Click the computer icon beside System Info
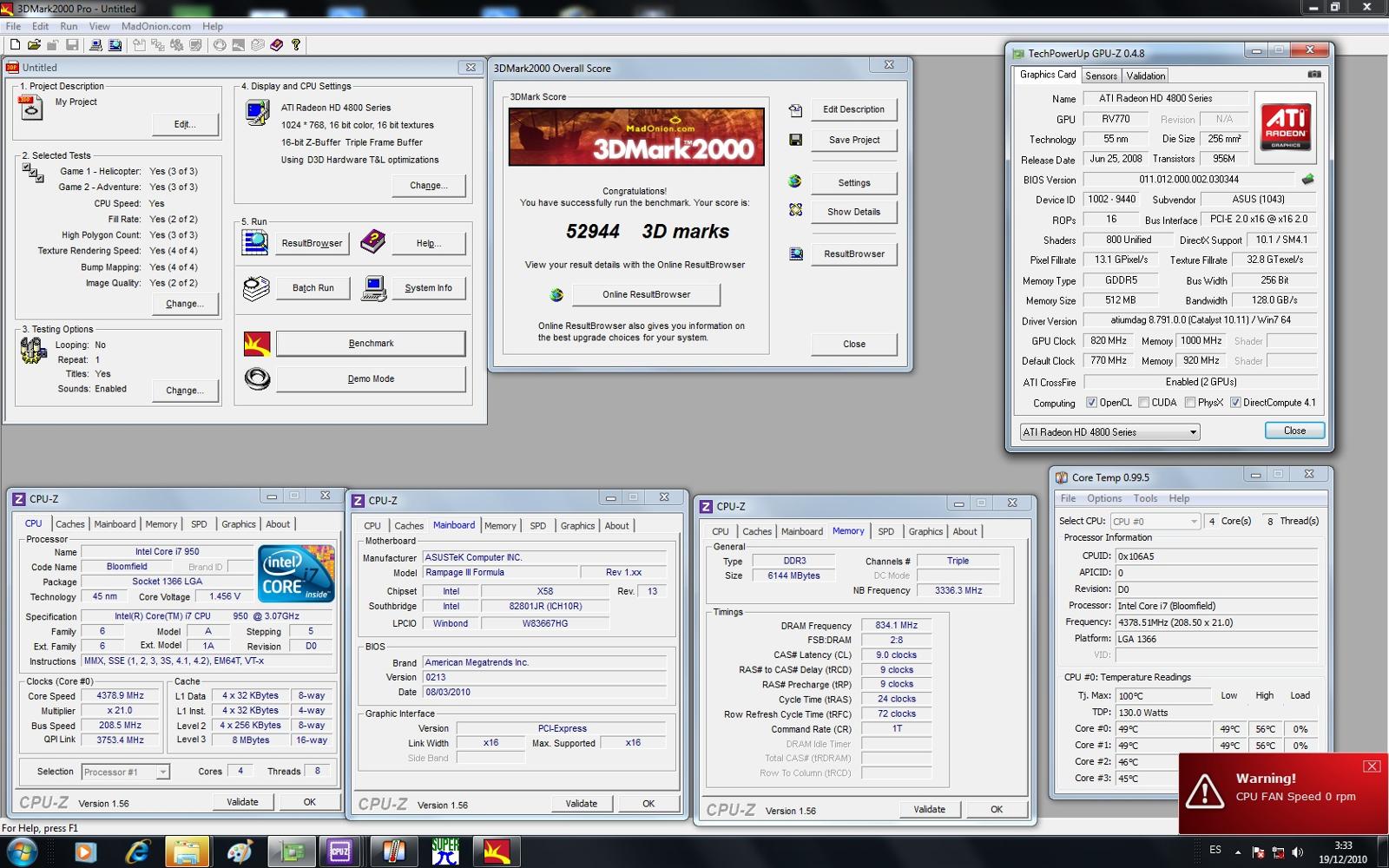 tap(373, 288)
